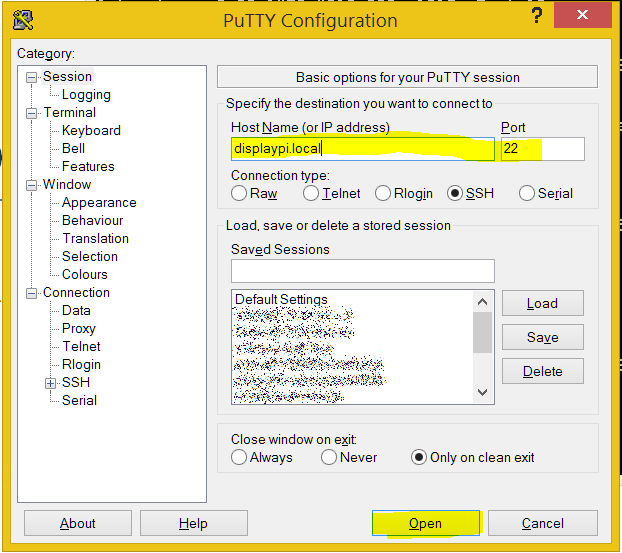622x553 pixels.
Task: Click Open to start the session
Action: (426, 523)
